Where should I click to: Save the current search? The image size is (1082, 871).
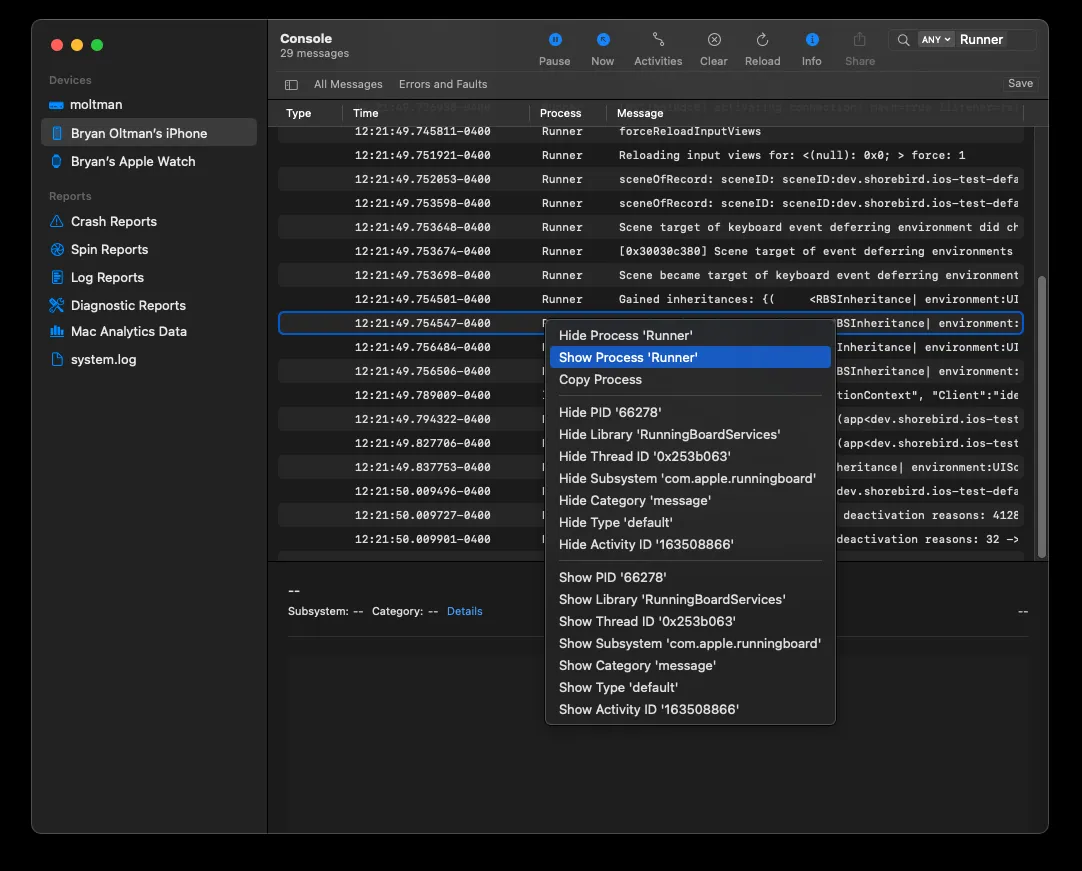1020,84
